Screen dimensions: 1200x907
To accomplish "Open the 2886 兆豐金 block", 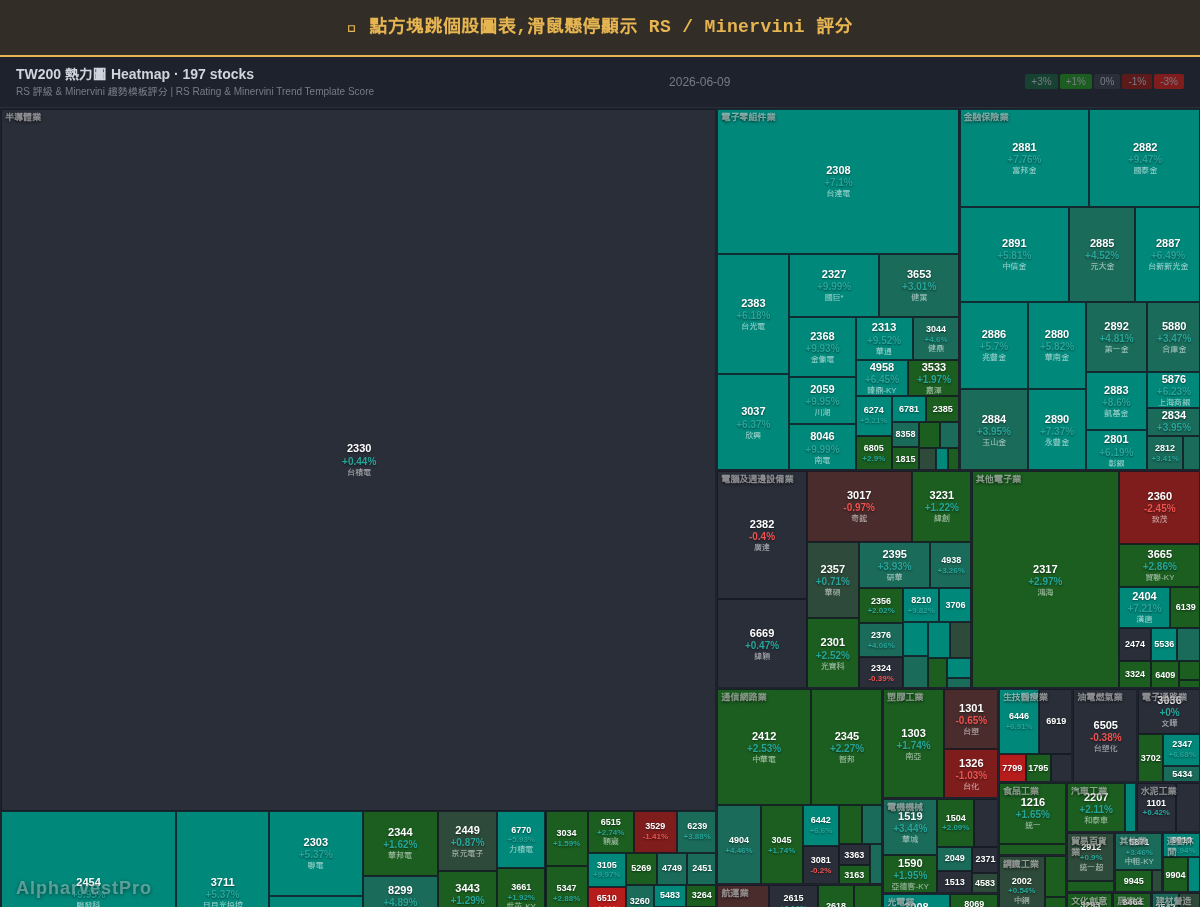I will point(994,345).
